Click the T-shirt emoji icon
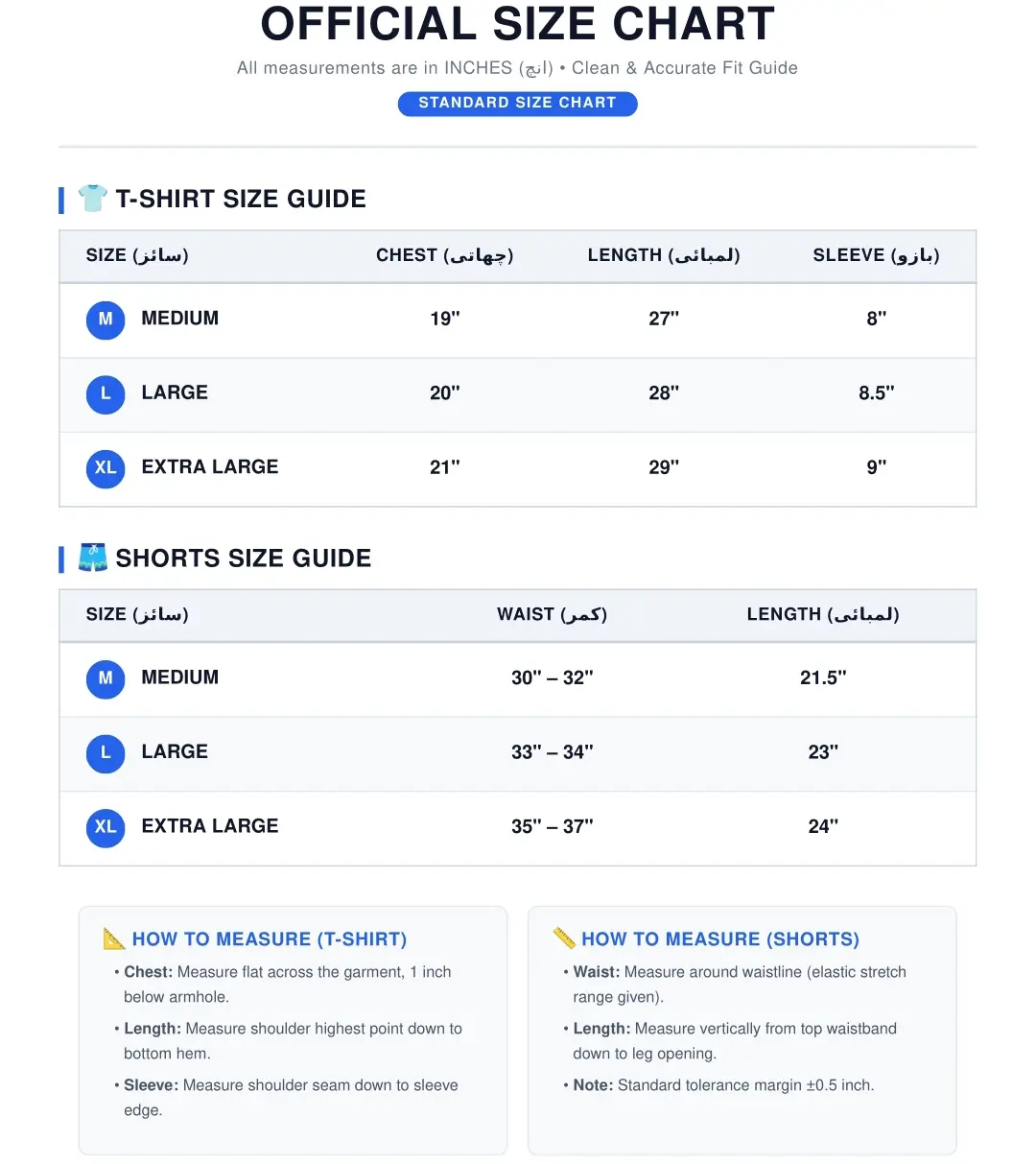Image resolution: width=1036 pixels, height=1164 pixels. point(93,198)
